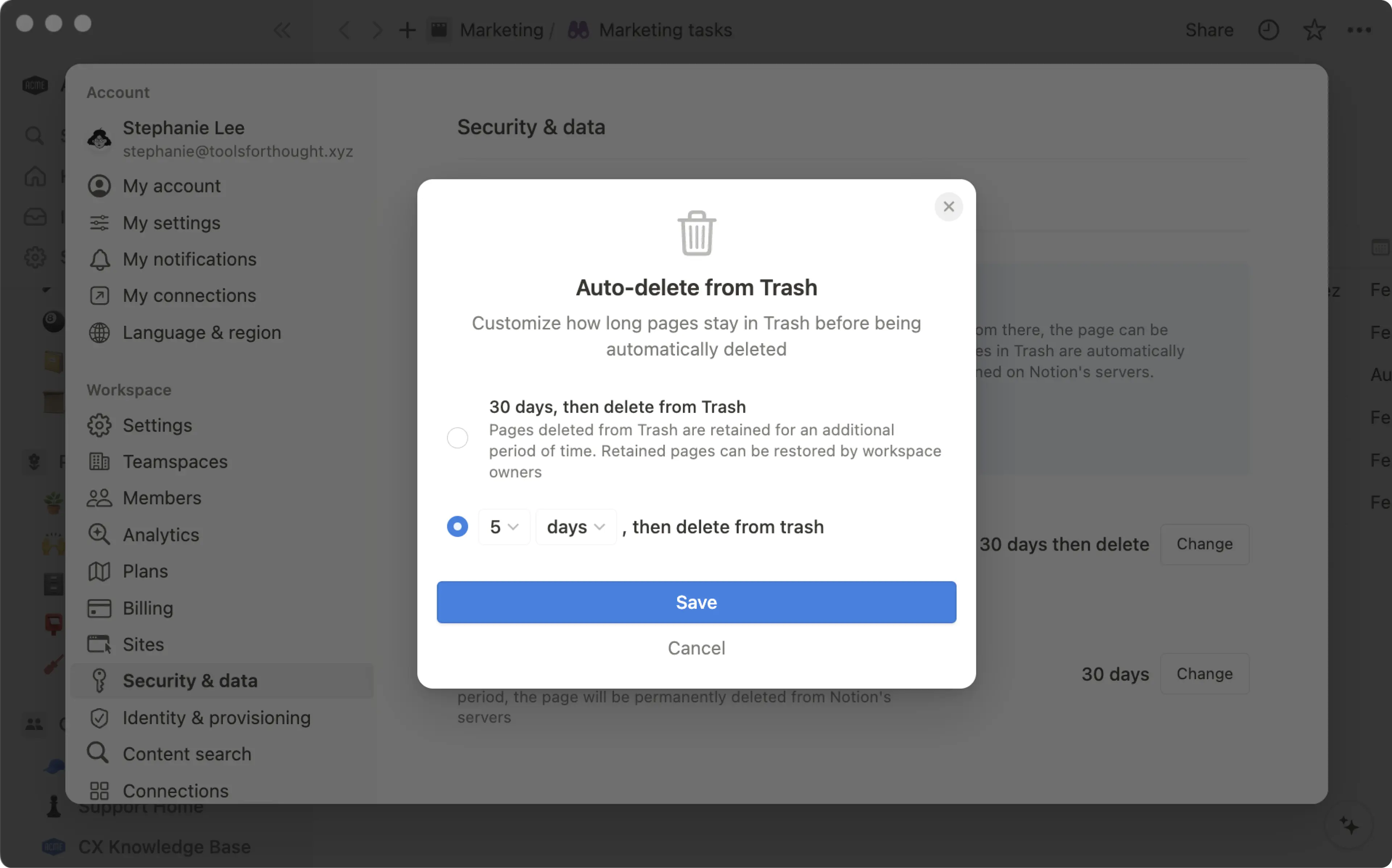Click the version history clock icon
Viewport: 1392px width, 868px height.
(1269, 30)
